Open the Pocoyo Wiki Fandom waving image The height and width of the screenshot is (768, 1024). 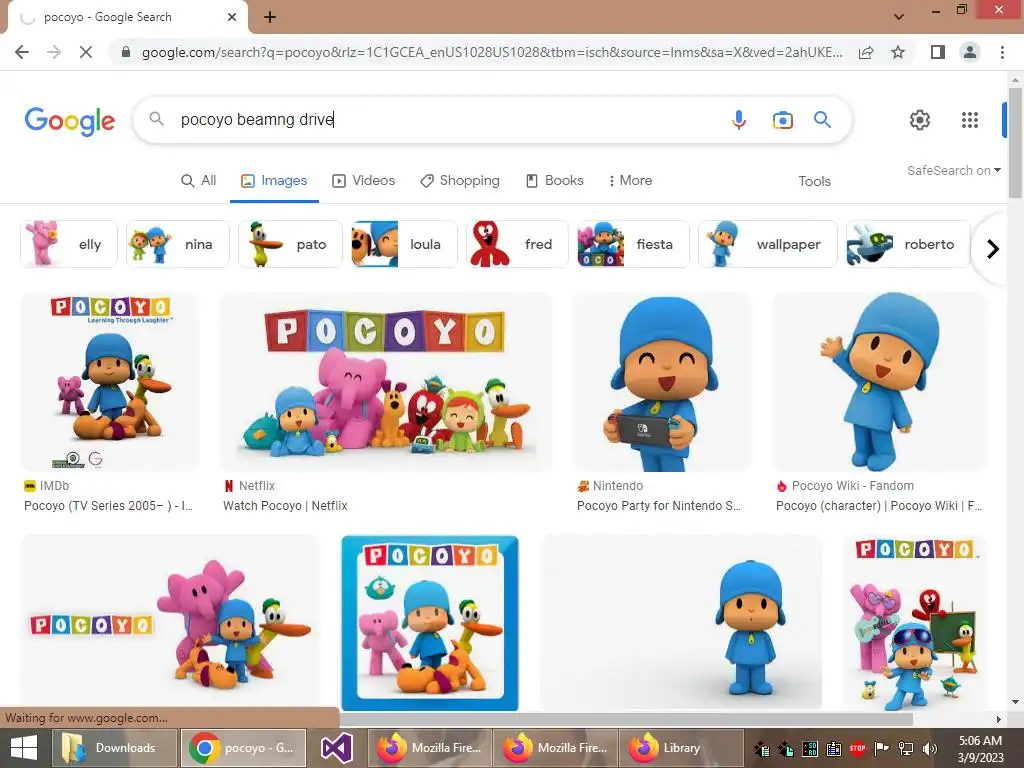(879, 382)
